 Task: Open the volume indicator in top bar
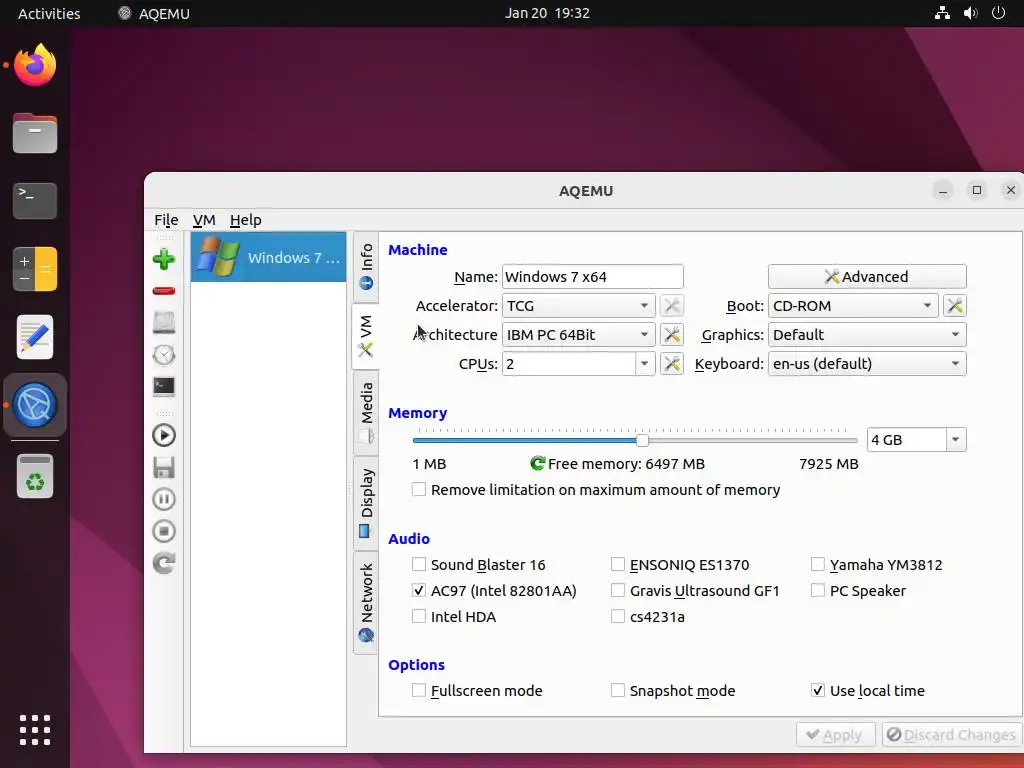[970, 13]
